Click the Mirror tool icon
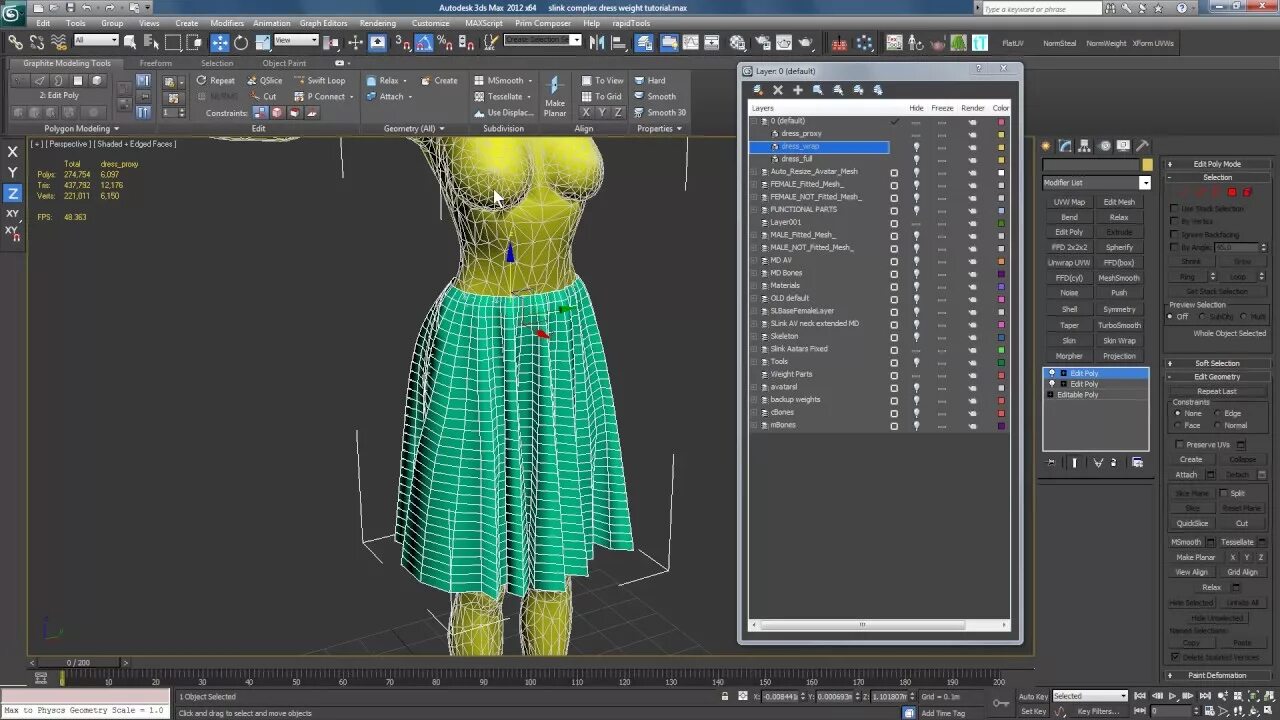This screenshot has width=1280, height=720. tap(597, 43)
